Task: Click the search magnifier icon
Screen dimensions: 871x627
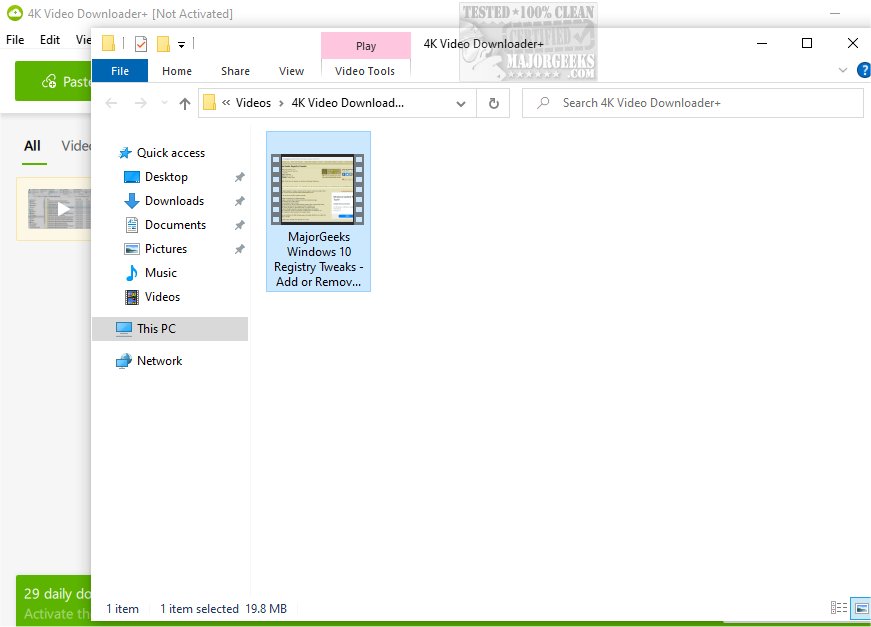Action: point(543,103)
